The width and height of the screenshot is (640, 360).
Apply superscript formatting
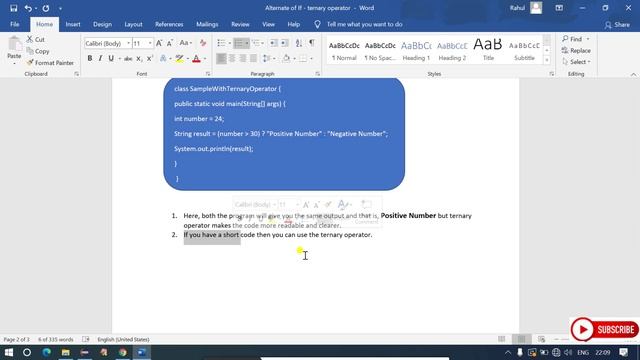[150, 59]
